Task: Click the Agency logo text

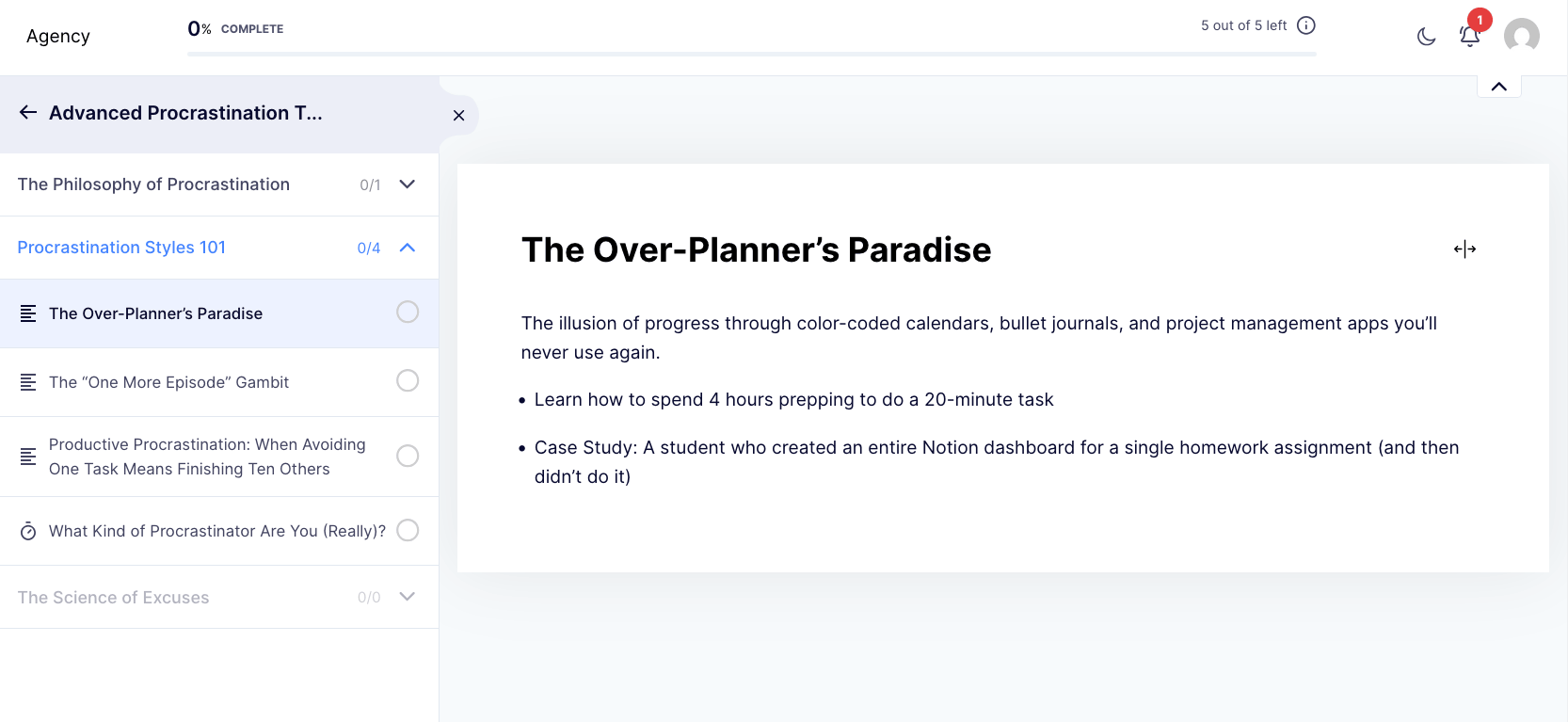Action: point(58,36)
